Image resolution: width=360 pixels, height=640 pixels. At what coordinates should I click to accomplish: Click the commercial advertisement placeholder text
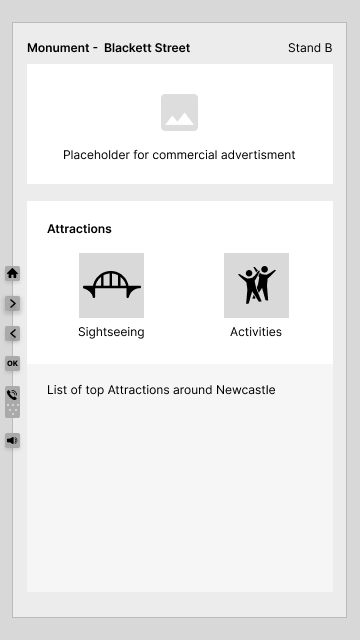179,155
